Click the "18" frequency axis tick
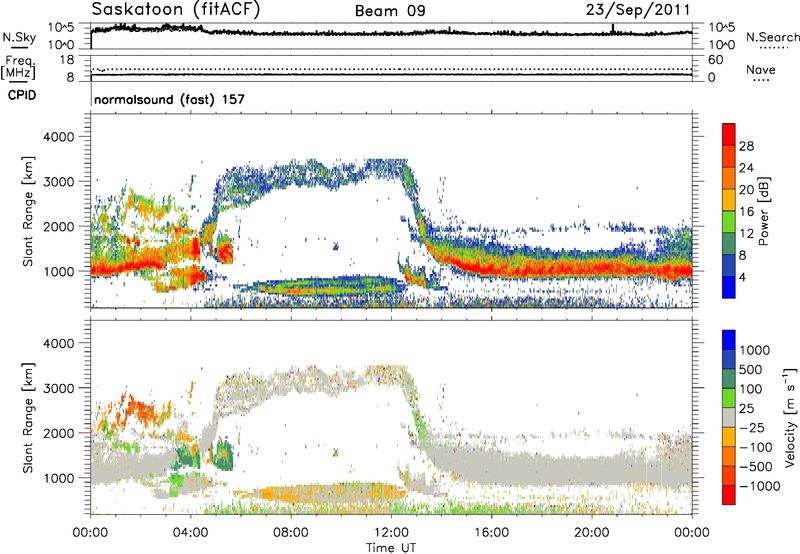 (67, 60)
